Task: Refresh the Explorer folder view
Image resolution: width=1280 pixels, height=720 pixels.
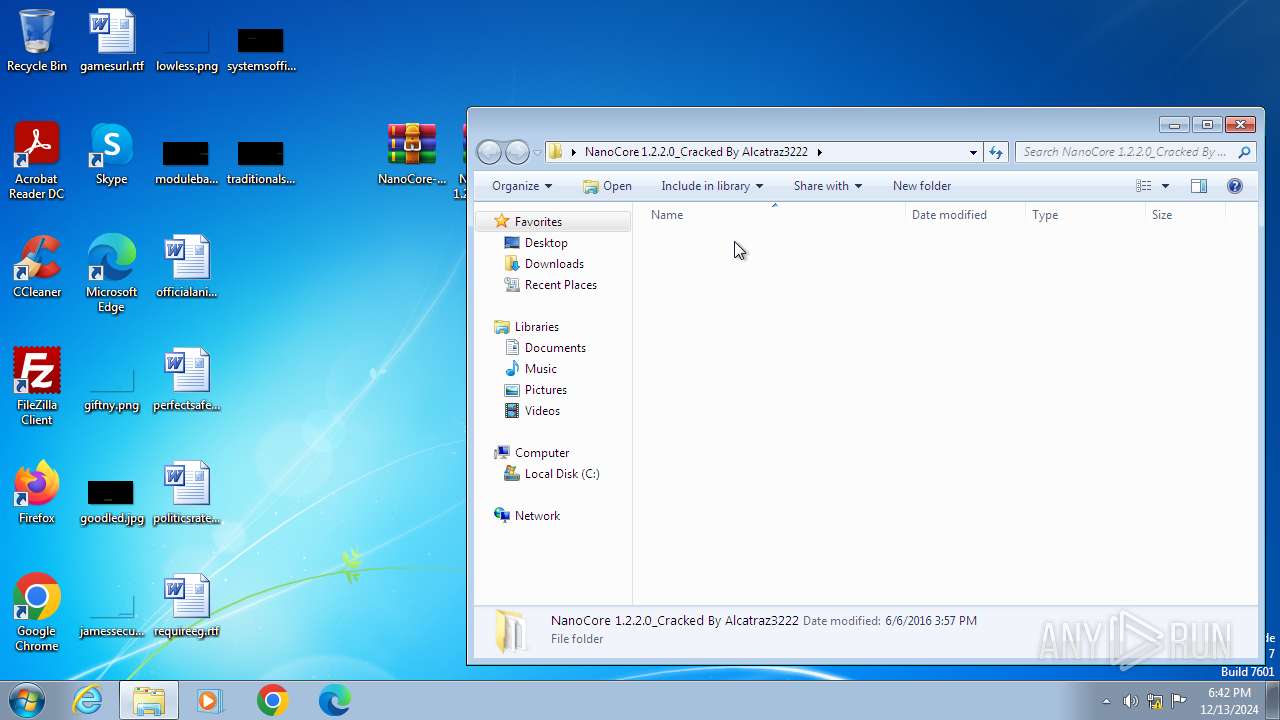Action: [x=996, y=152]
